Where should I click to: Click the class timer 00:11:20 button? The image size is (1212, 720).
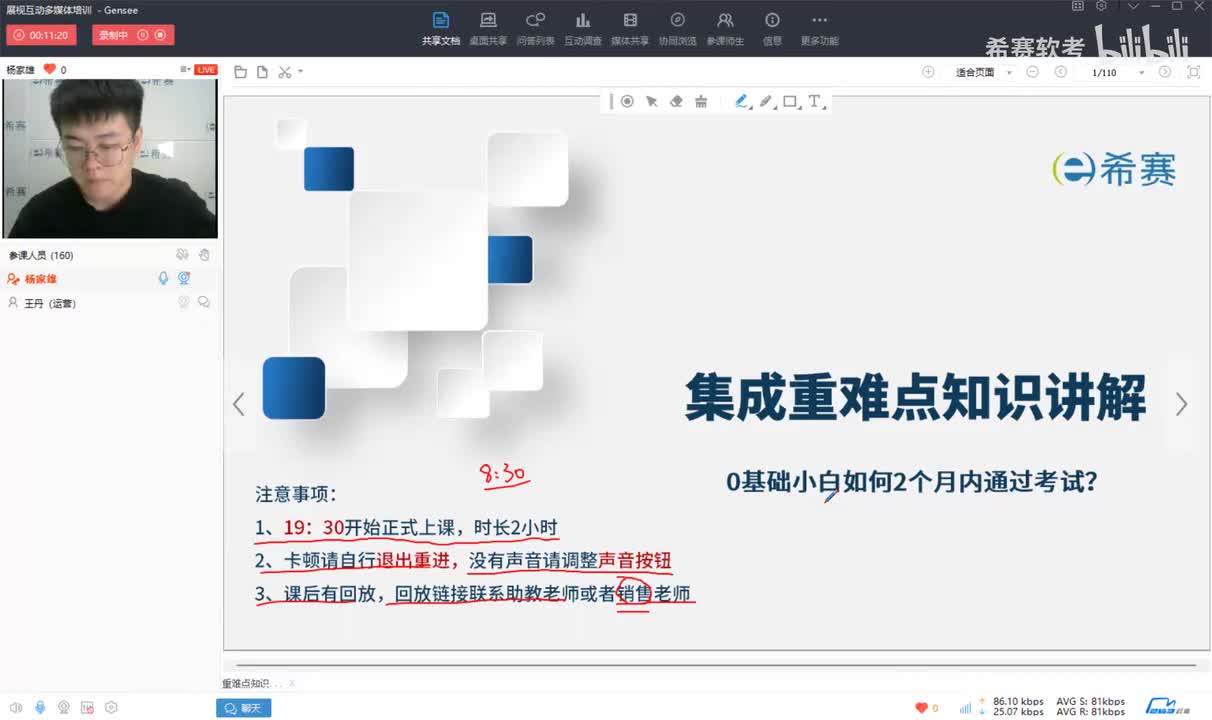41,35
